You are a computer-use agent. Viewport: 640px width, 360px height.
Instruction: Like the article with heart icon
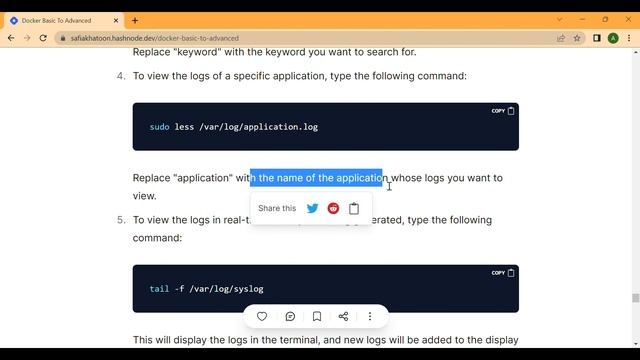(262, 316)
